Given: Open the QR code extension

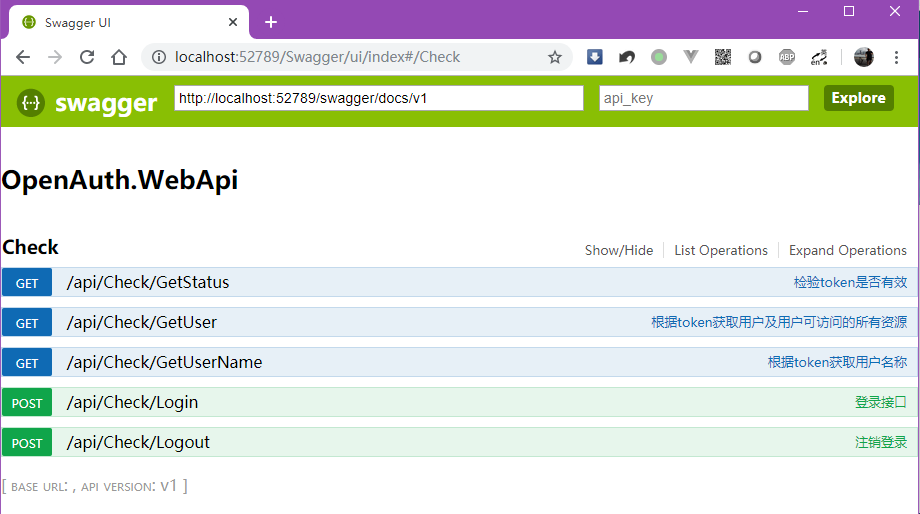Looking at the screenshot, I should coord(723,57).
